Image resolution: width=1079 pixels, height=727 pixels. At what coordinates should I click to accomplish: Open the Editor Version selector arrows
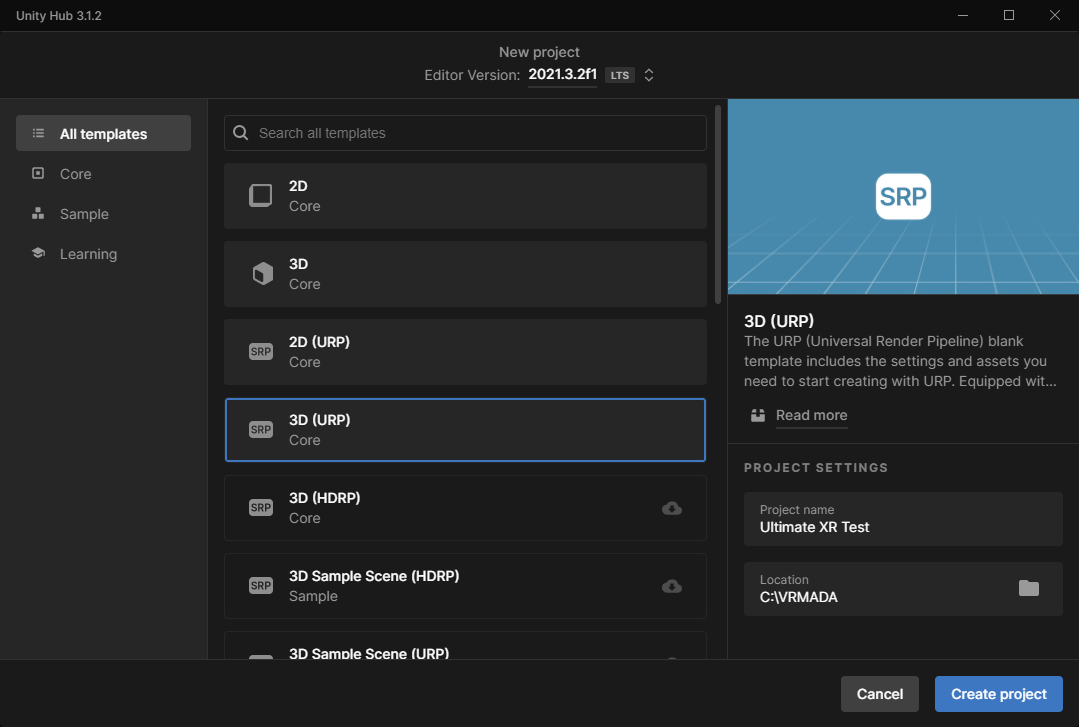pos(648,75)
